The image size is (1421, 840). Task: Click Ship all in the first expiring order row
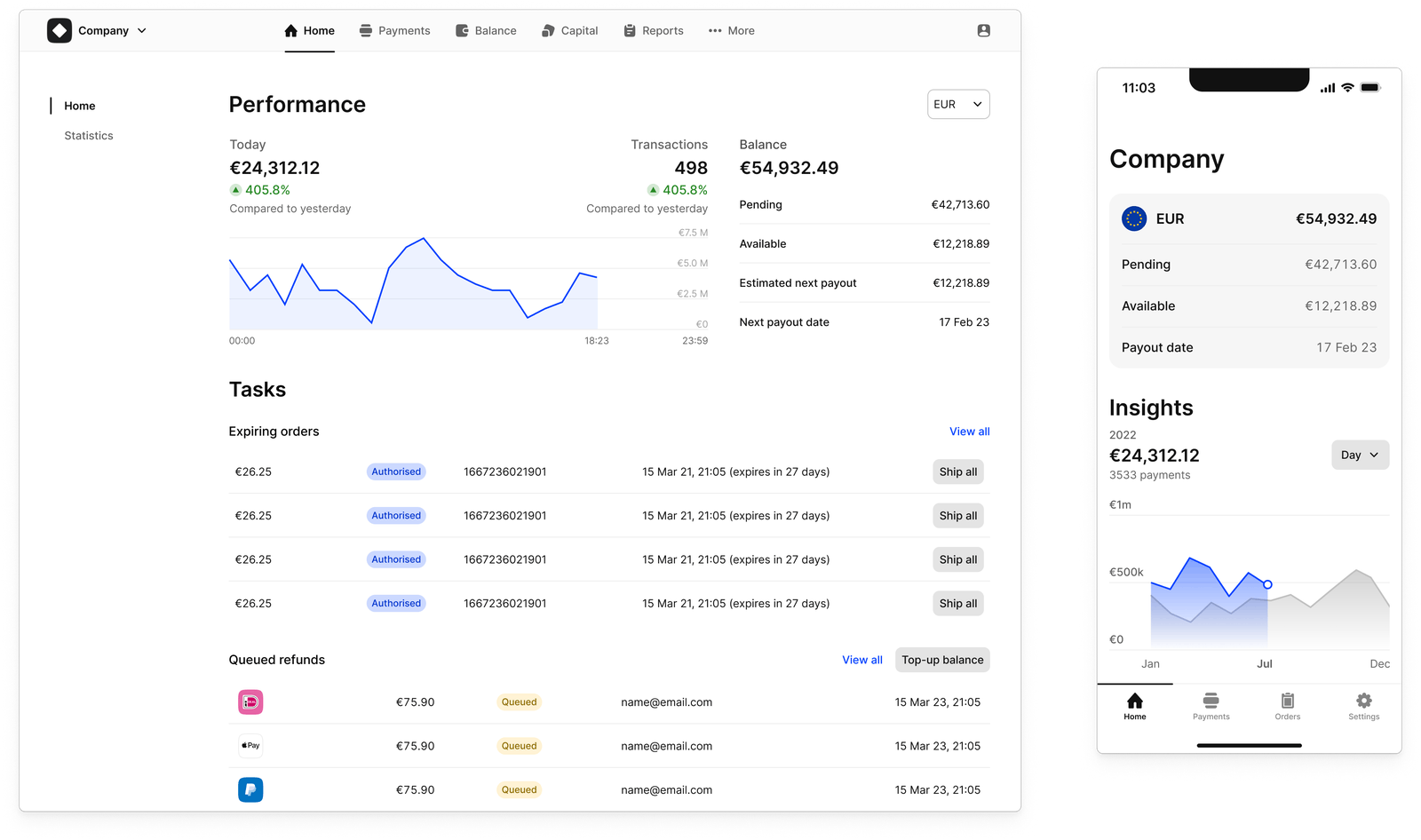click(958, 472)
